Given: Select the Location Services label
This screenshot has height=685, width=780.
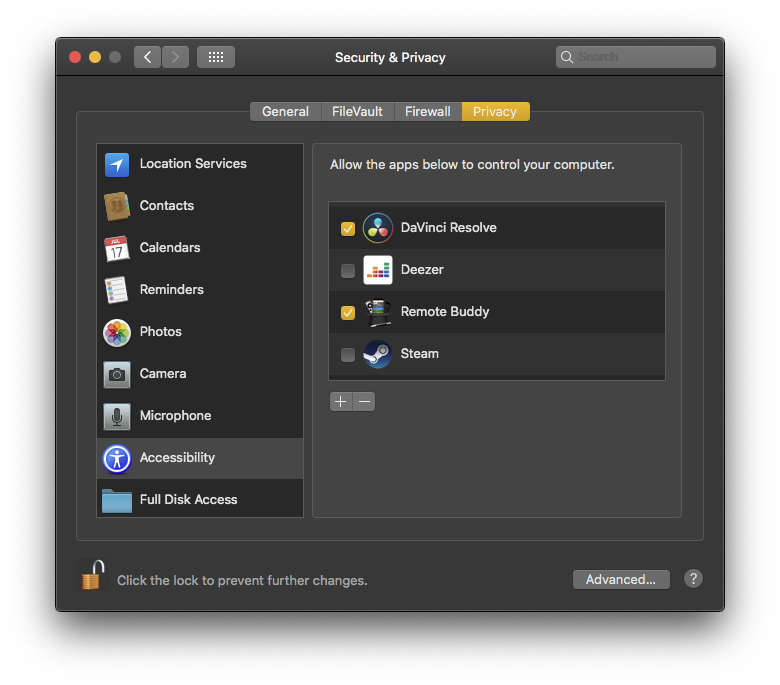Looking at the screenshot, I should coord(193,164).
